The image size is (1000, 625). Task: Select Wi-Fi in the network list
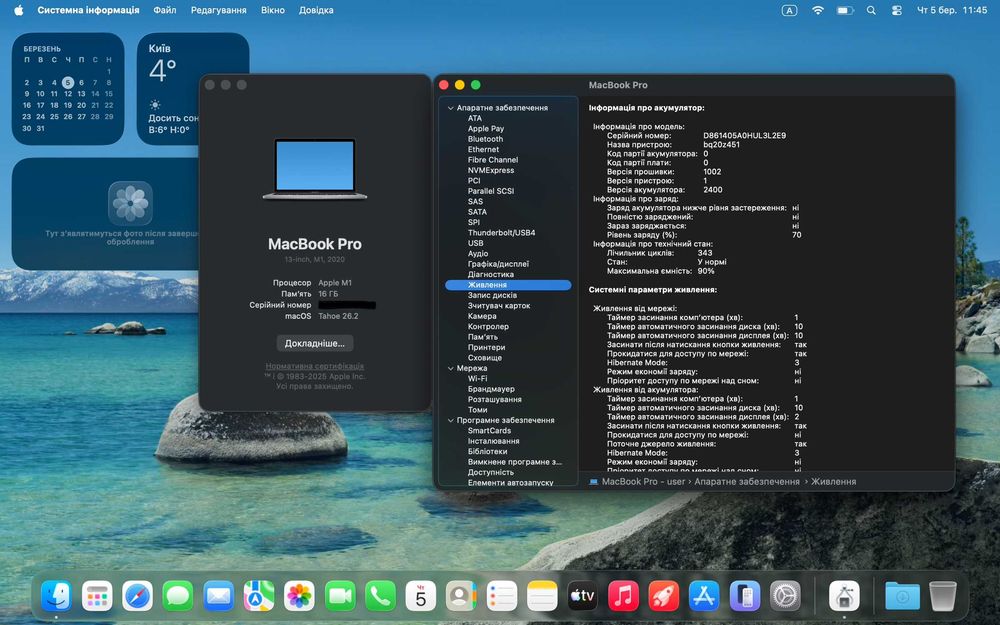pyautogui.click(x=477, y=379)
